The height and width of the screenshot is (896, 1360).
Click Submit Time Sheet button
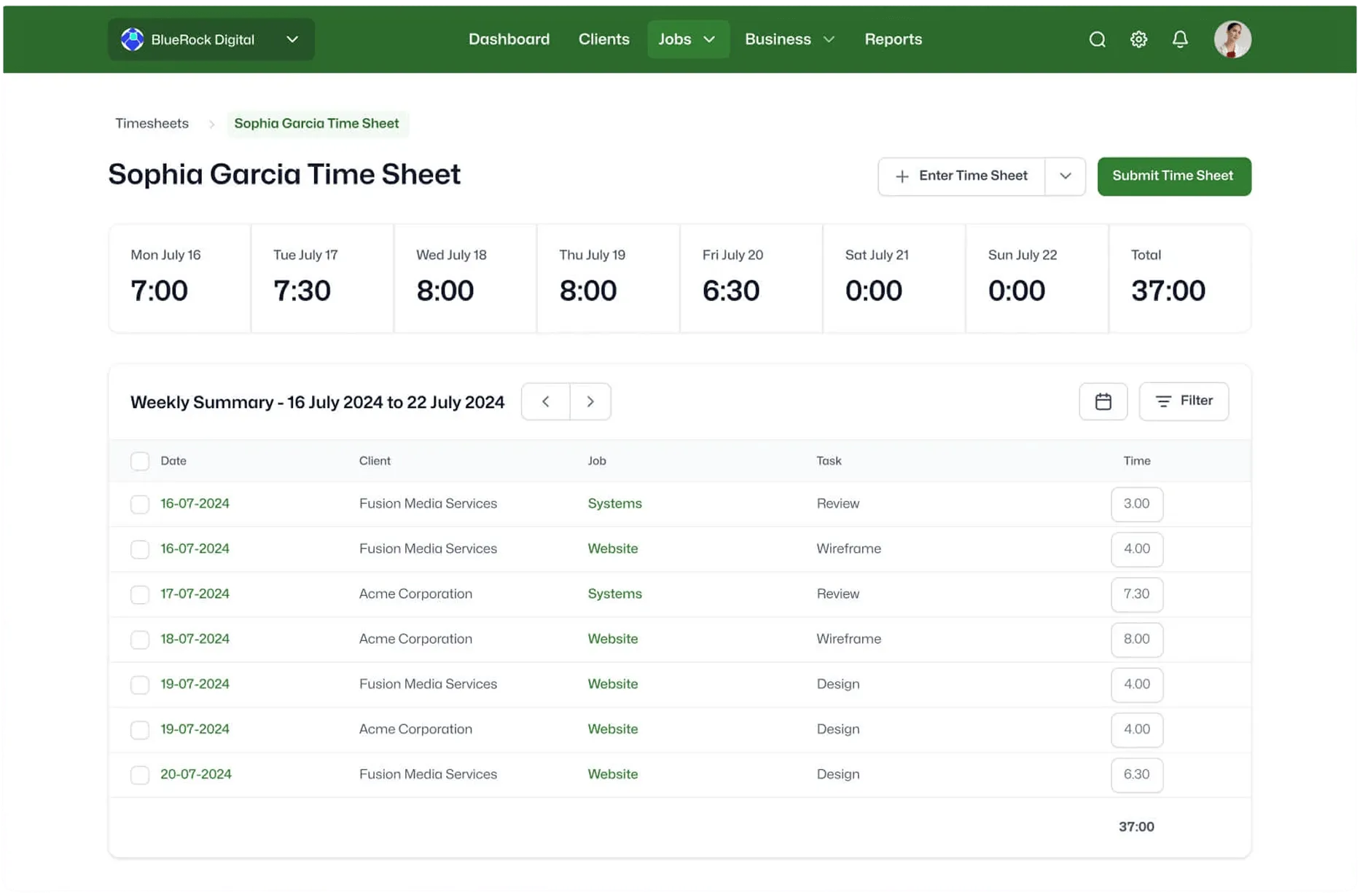(1173, 176)
